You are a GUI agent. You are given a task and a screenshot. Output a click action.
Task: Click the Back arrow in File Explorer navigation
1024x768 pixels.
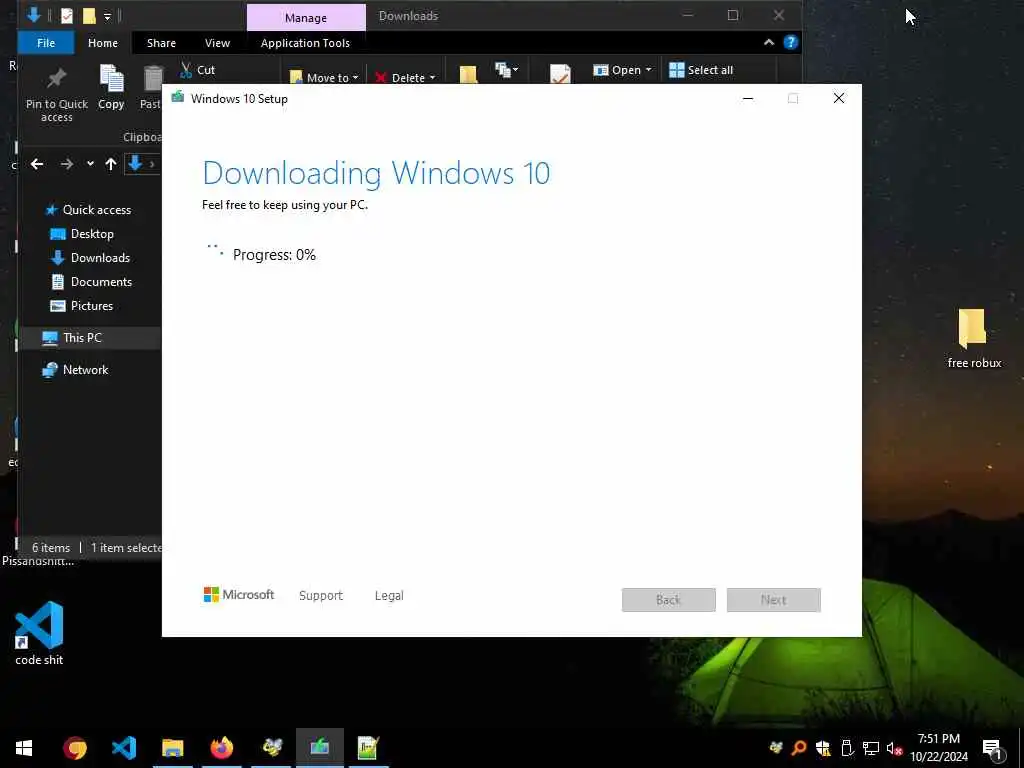[37, 164]
